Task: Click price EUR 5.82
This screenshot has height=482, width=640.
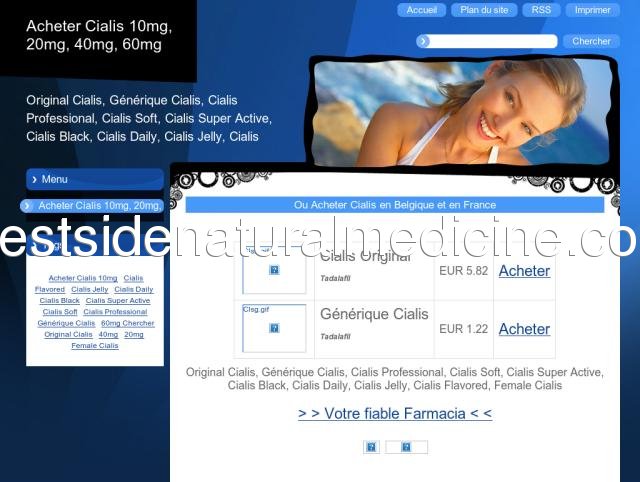Action: click(464, 271)
